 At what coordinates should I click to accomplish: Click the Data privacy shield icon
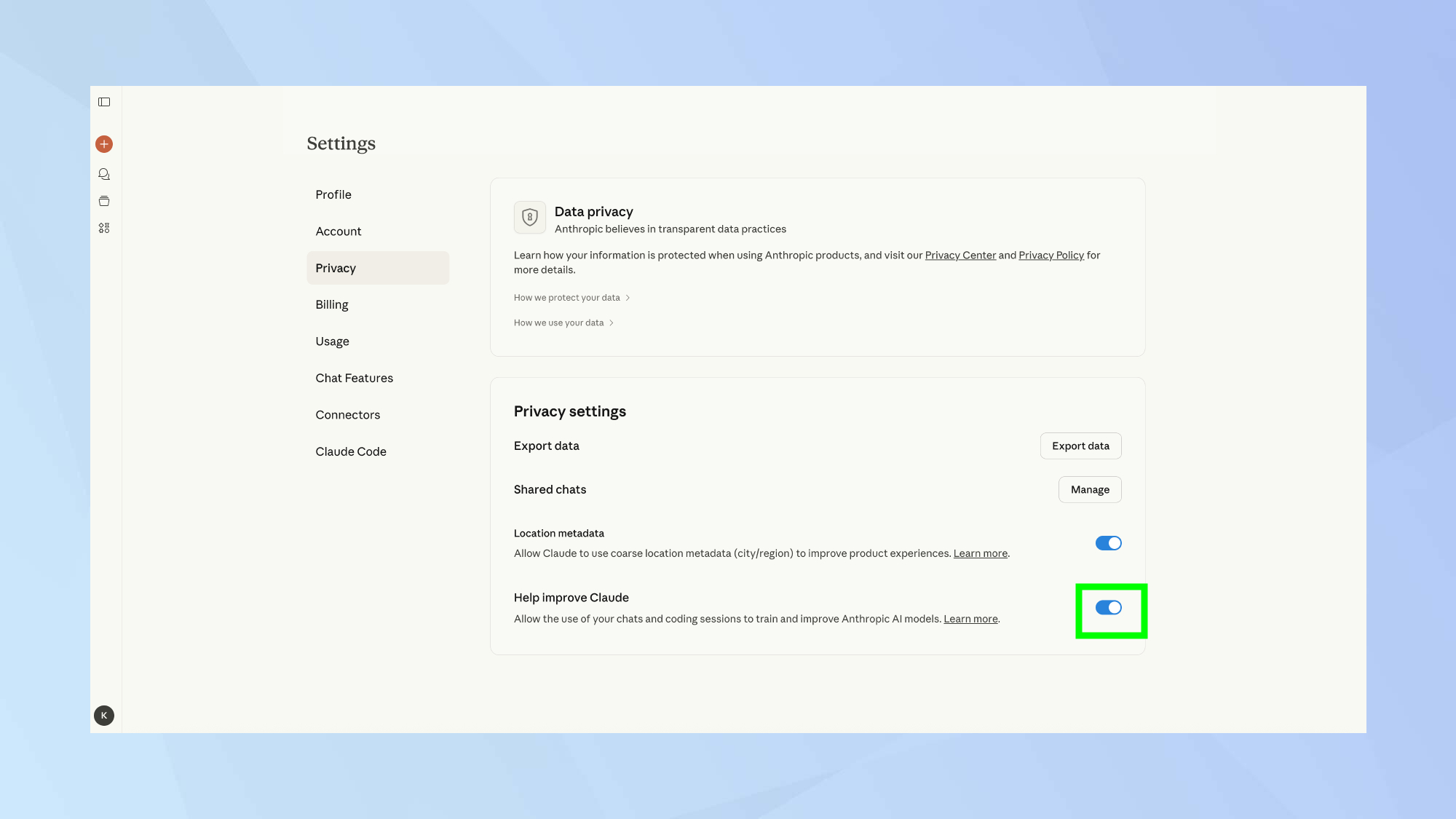529,217
